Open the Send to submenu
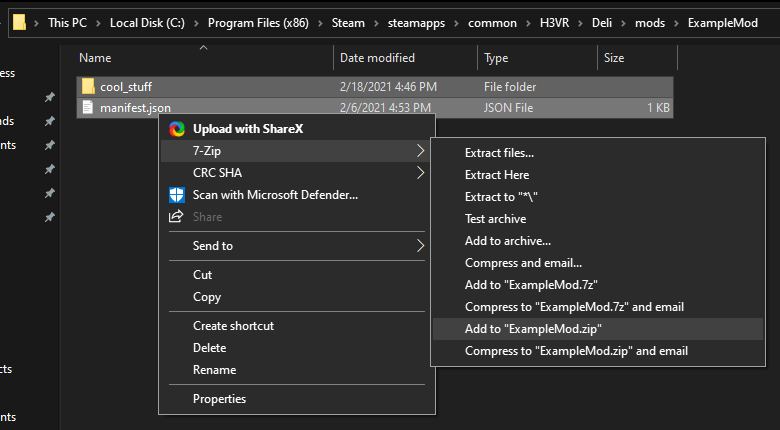This screenshot has width=780, height=430. 297,245
